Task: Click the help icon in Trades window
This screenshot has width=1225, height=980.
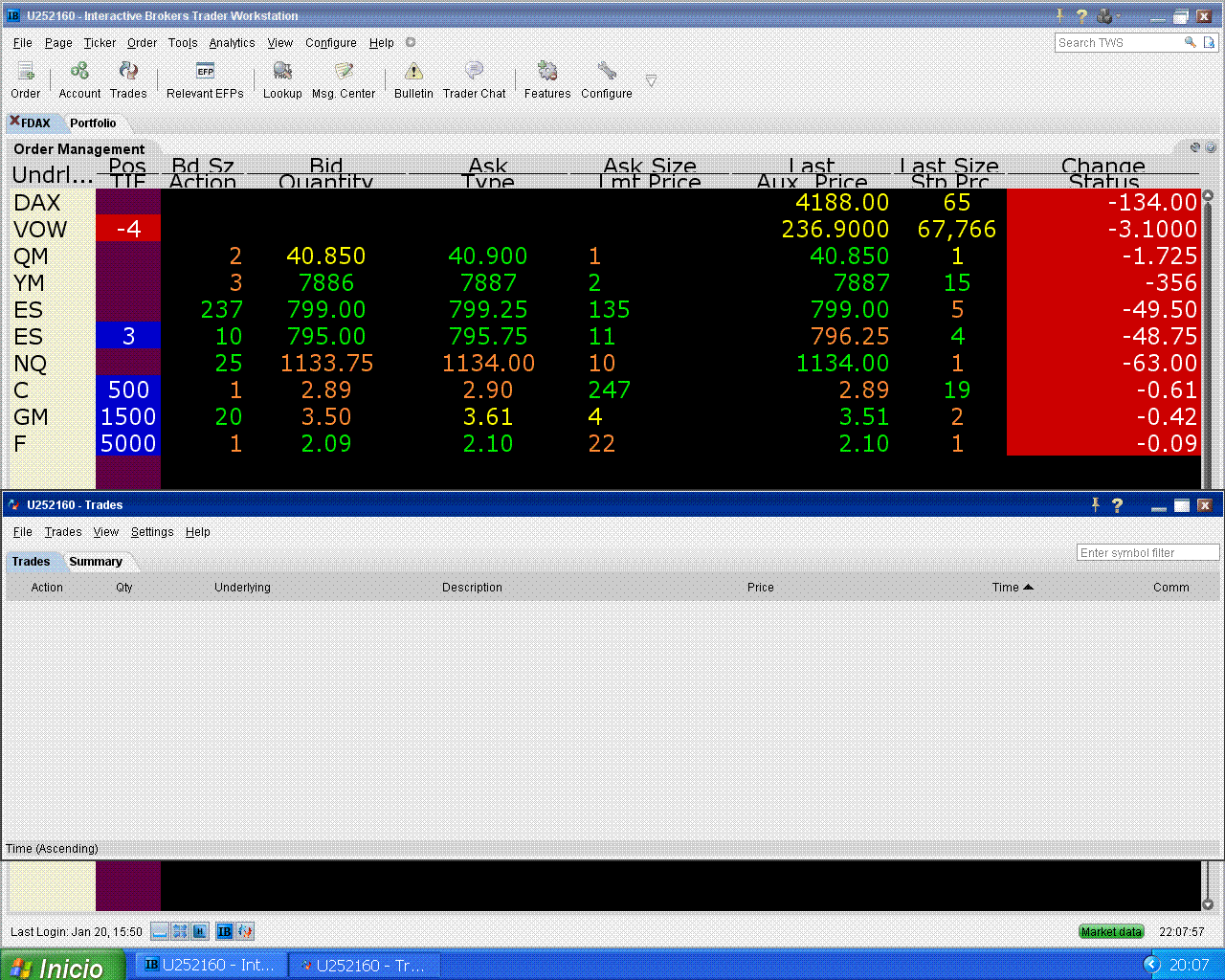Action: click(1117, 505)
